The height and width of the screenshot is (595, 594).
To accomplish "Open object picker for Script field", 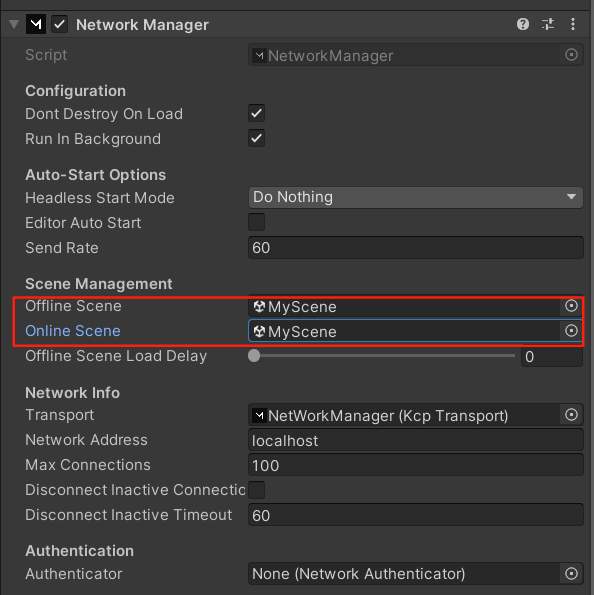I will (x=571, y=55).
